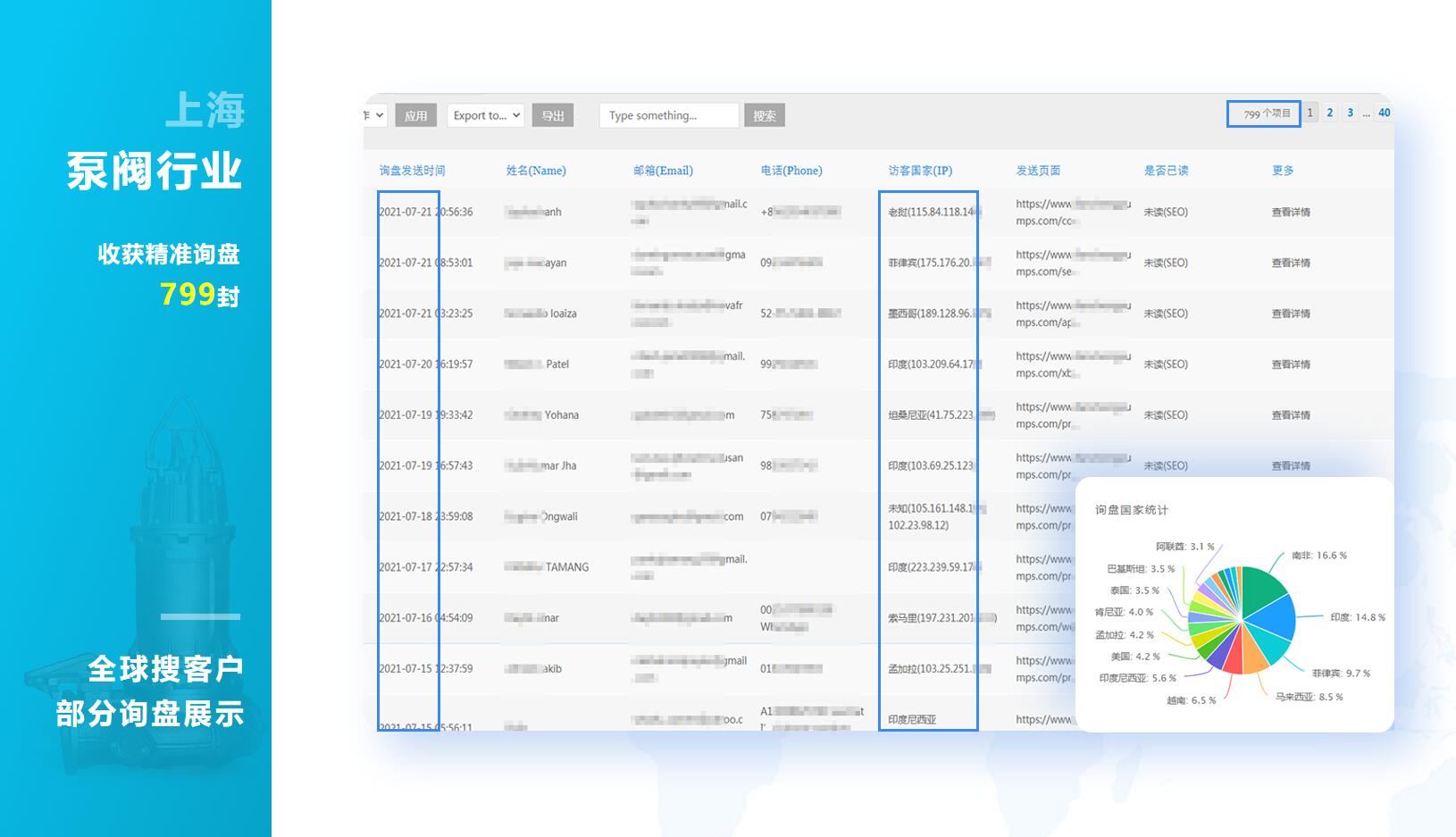1456x837 pixels.
Task: Open 查看详情 for the 2021-07-20 16:19:57 row
Action: [x=1291, y=364]
